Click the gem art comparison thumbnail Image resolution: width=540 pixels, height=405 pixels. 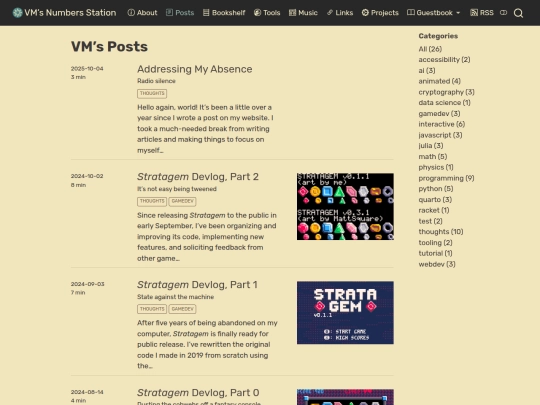pyautogui.click(x=345, y=207)
